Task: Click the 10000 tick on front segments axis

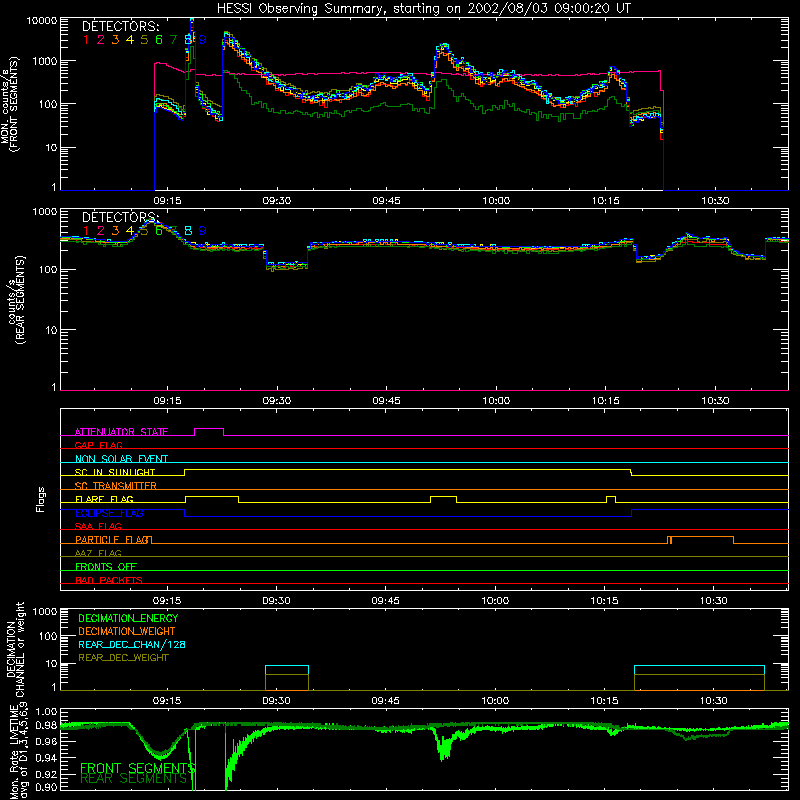Action: (x=41, y=20)
